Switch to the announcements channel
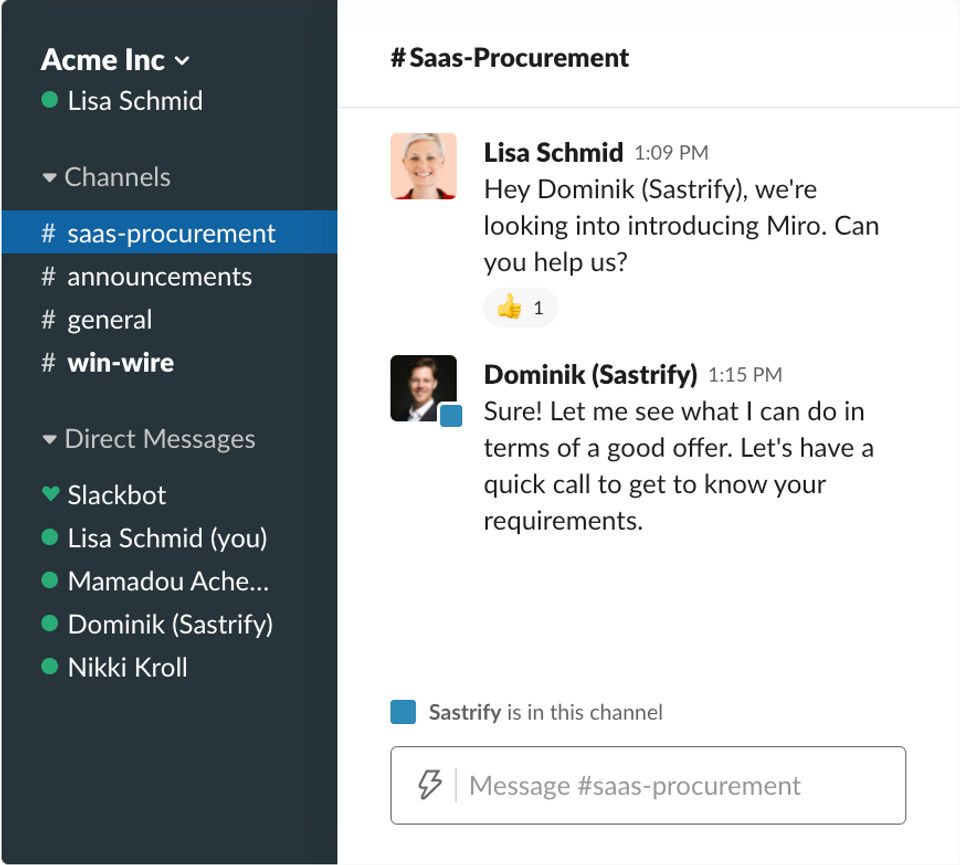Image resolution: width=960 pixels, height=865 pixels. [158, 277]
